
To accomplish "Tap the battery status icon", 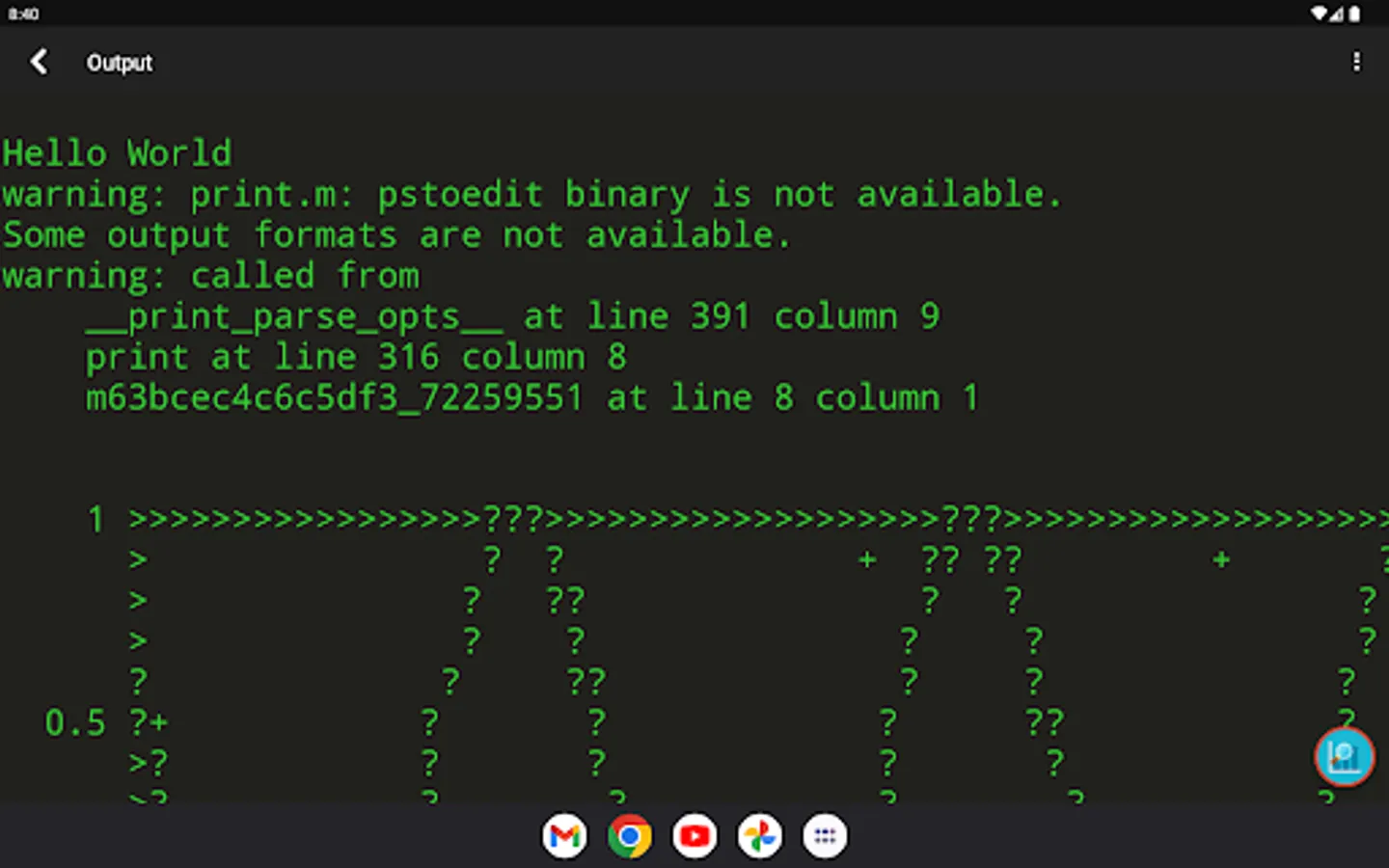I will [x=1354, y=14].
